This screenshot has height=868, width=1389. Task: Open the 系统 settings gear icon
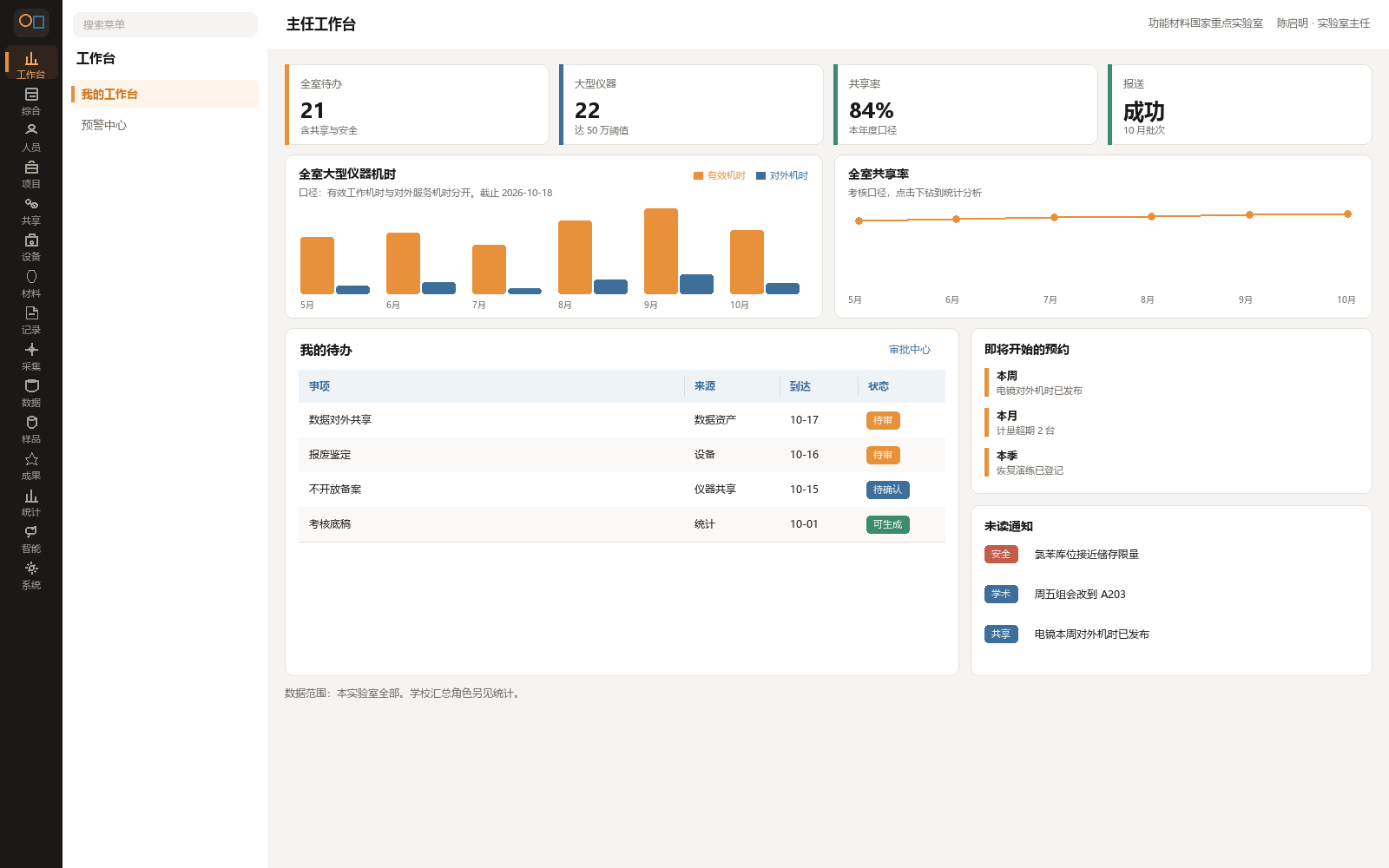click(x=31, y=575)
